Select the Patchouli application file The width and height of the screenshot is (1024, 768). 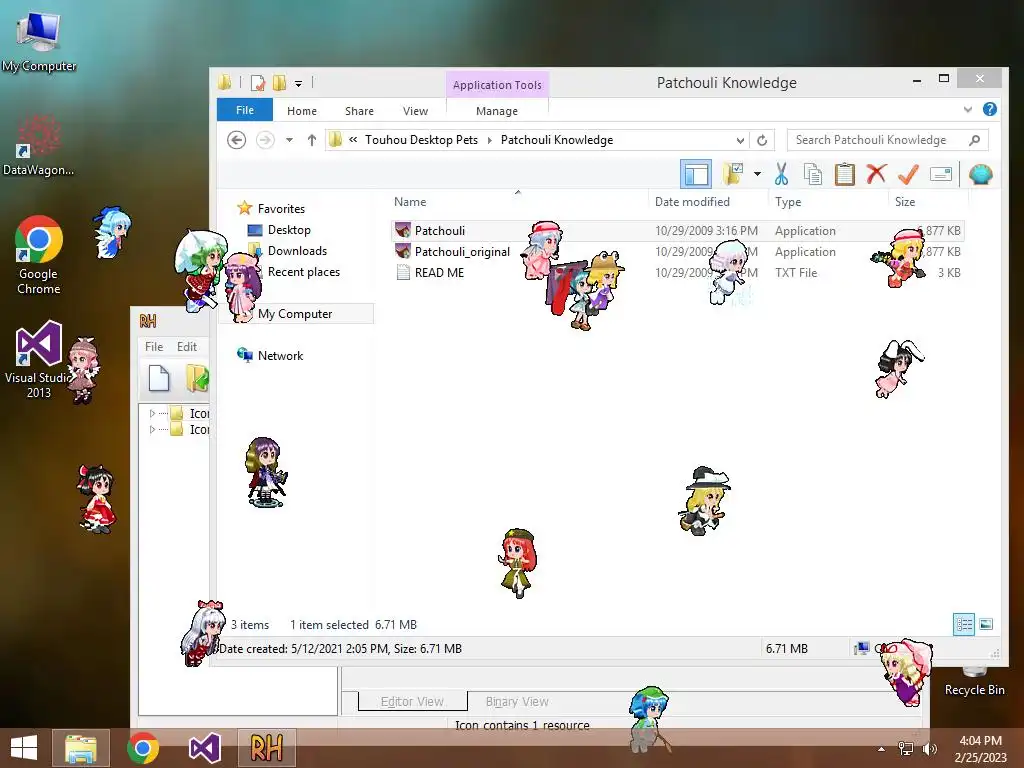pyautogui.click(x=440, y=231)
